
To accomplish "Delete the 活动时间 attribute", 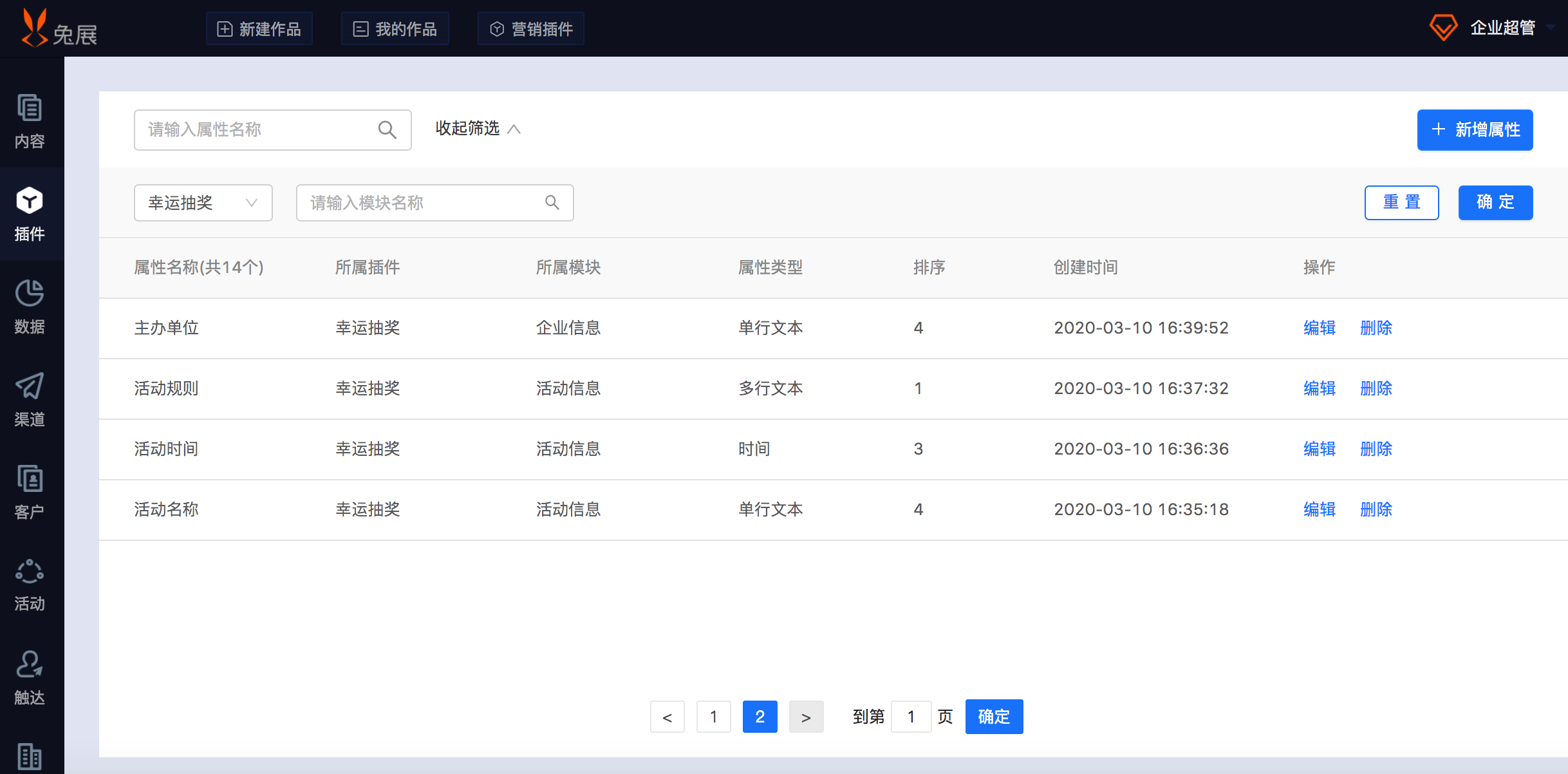I will click(x=1376, y=449).
